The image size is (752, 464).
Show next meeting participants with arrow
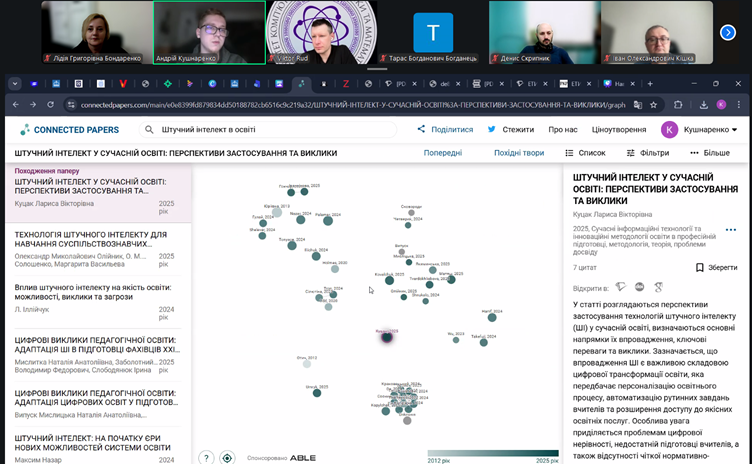tap(728, 32)
